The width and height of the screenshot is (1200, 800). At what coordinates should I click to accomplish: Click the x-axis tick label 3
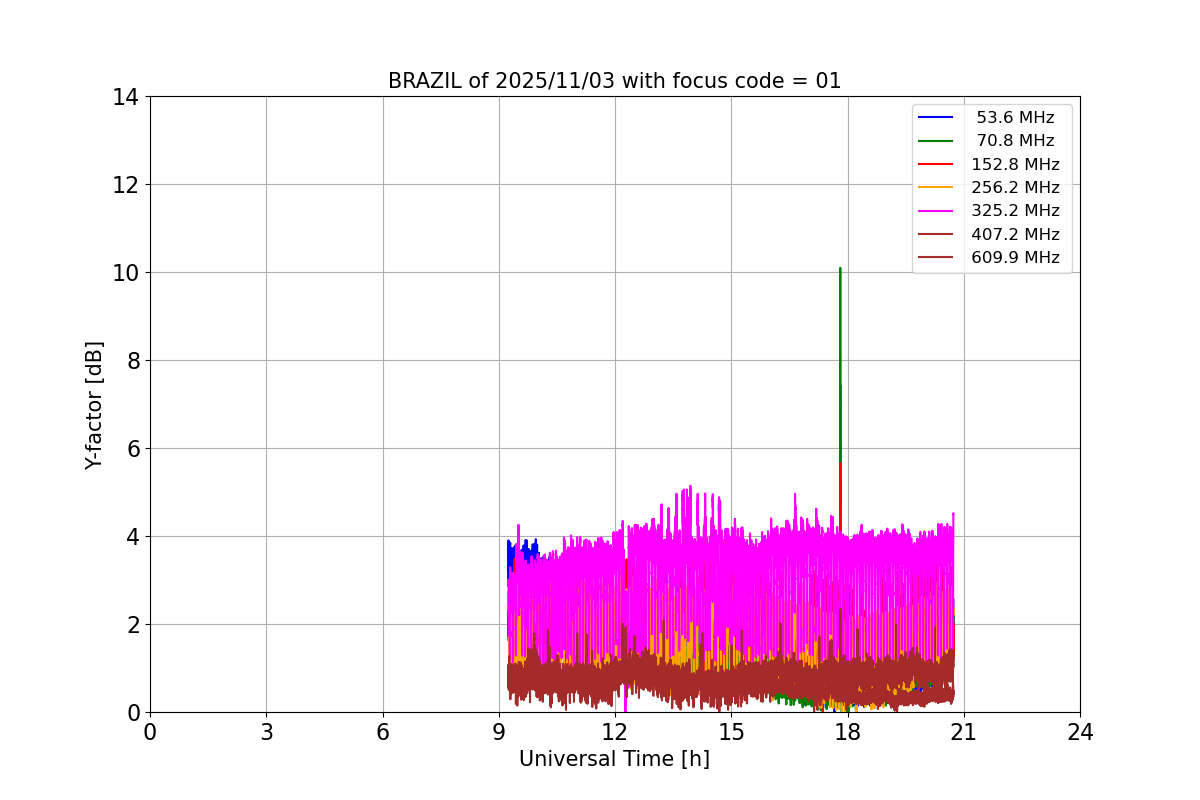[266, 732]
